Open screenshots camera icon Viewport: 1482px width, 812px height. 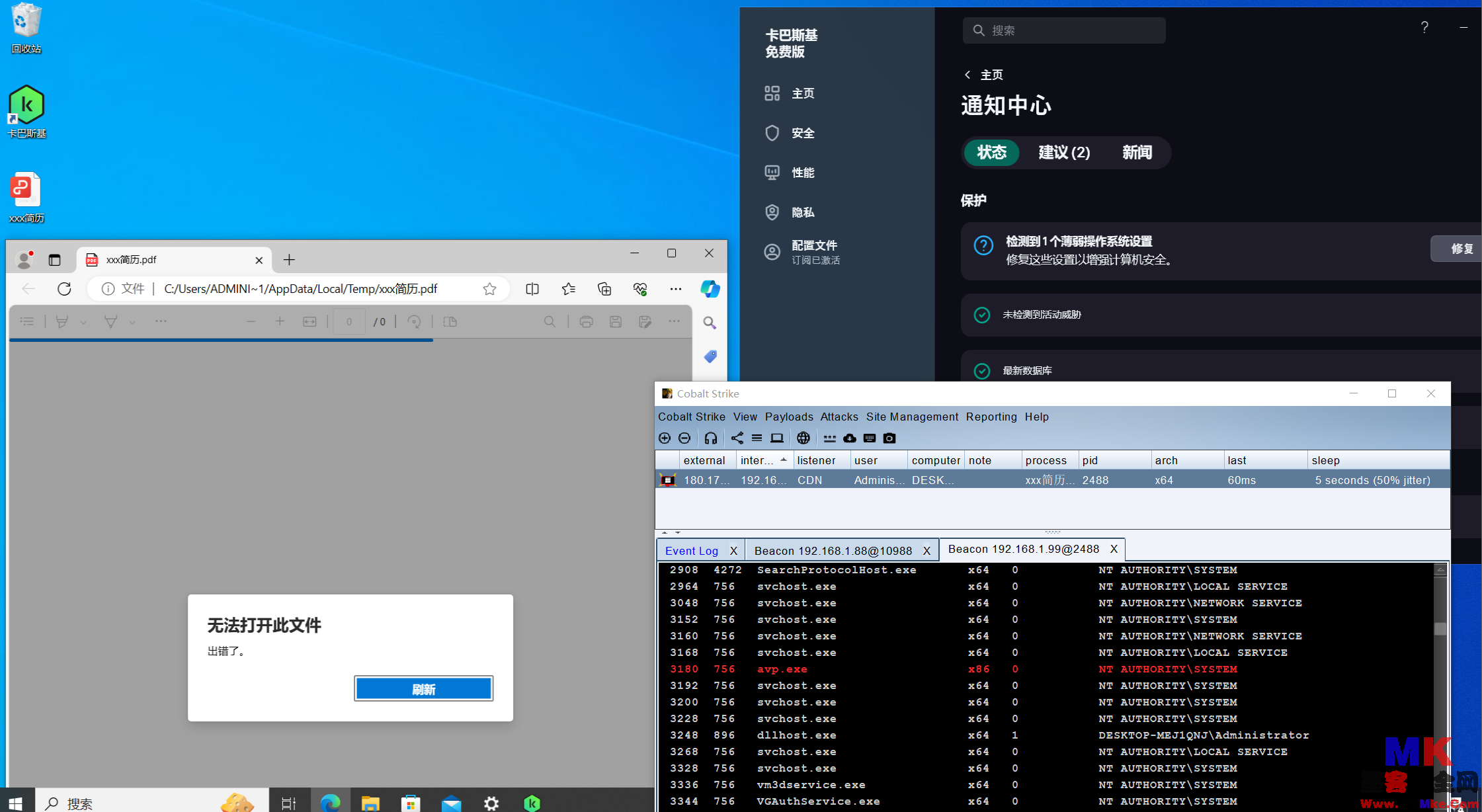tap(889, 438)
